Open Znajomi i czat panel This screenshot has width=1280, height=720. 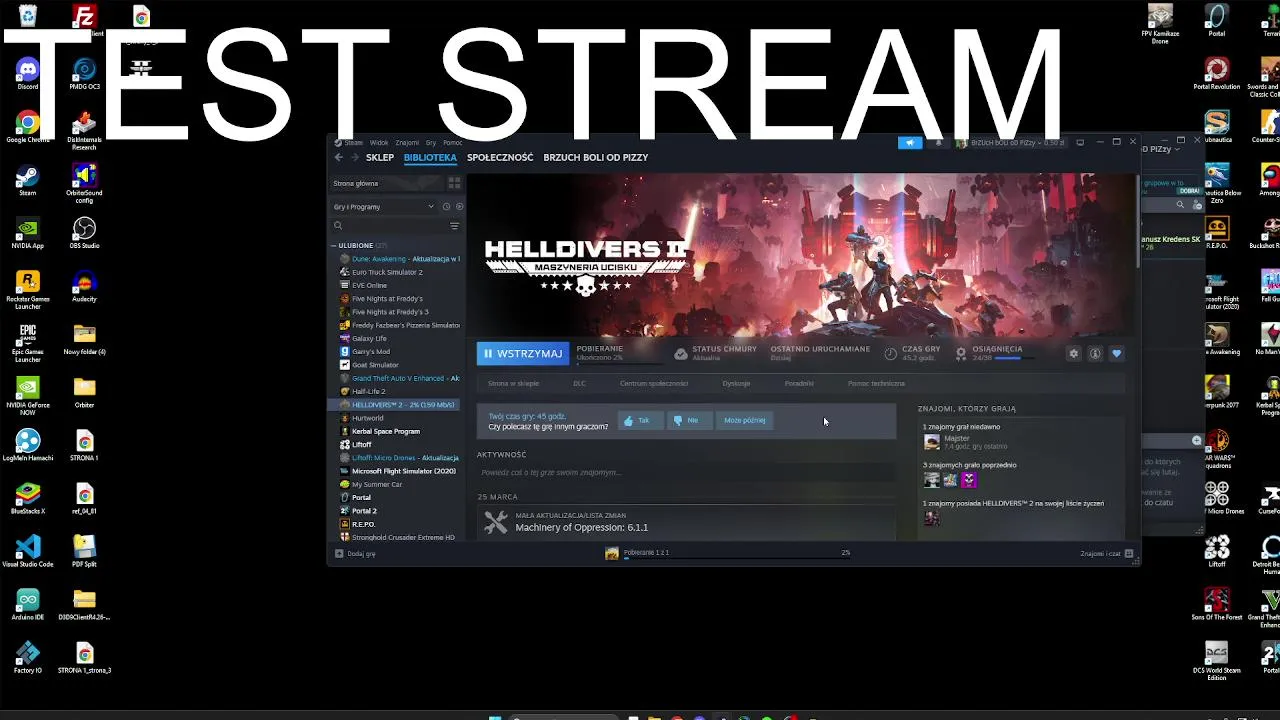tap(1107, 553)
